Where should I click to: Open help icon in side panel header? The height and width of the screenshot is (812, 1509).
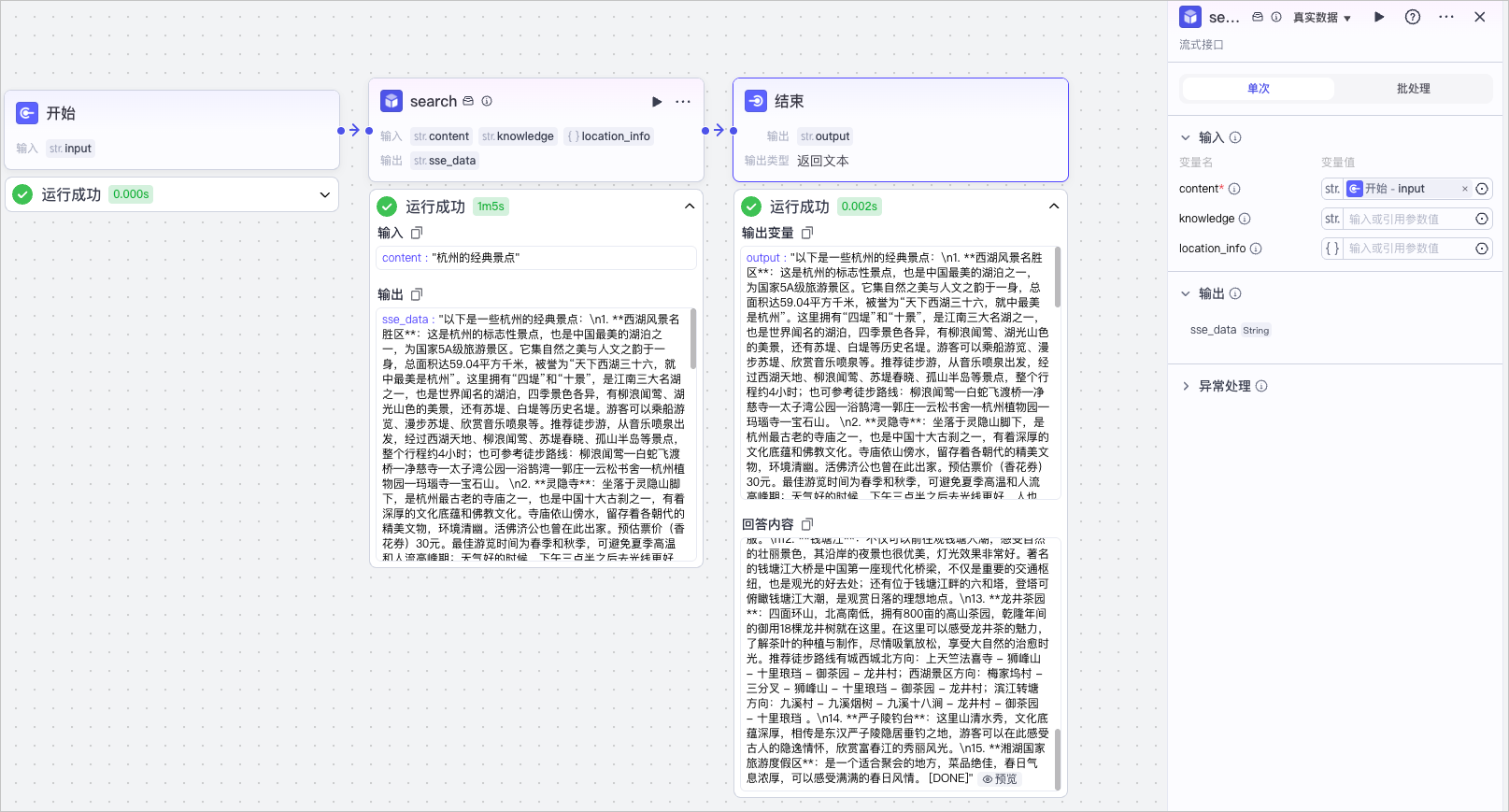pos(1413,17)
